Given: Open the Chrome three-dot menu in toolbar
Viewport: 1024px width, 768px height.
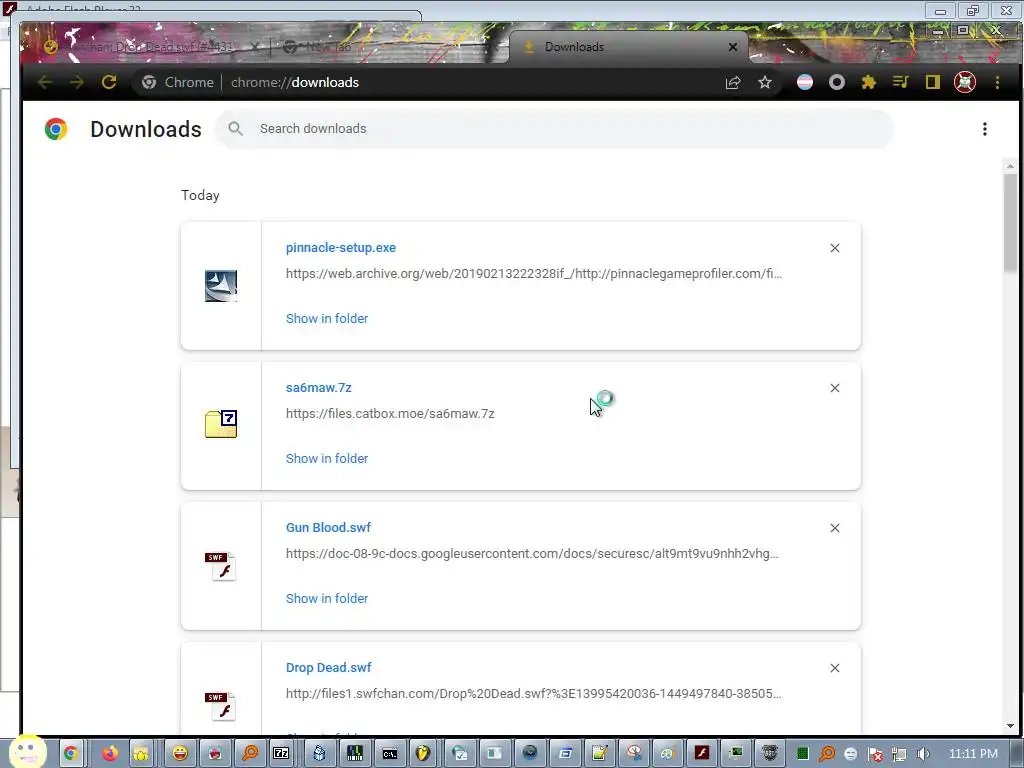Looking at the screenshot, I should point(997,82).
